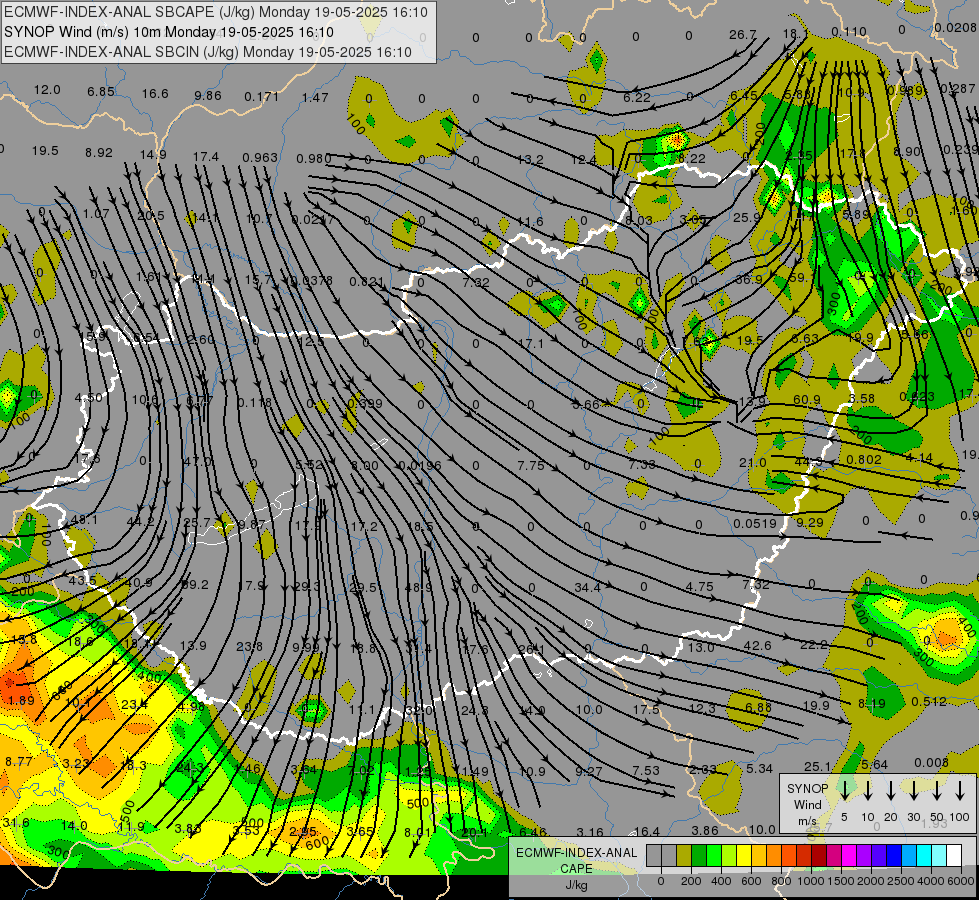Viewport: 979px width, 900px height.
Task: Click the 'SYNOP' label in the wind legend
Action: pyautogui.click(x=807, y=789)
